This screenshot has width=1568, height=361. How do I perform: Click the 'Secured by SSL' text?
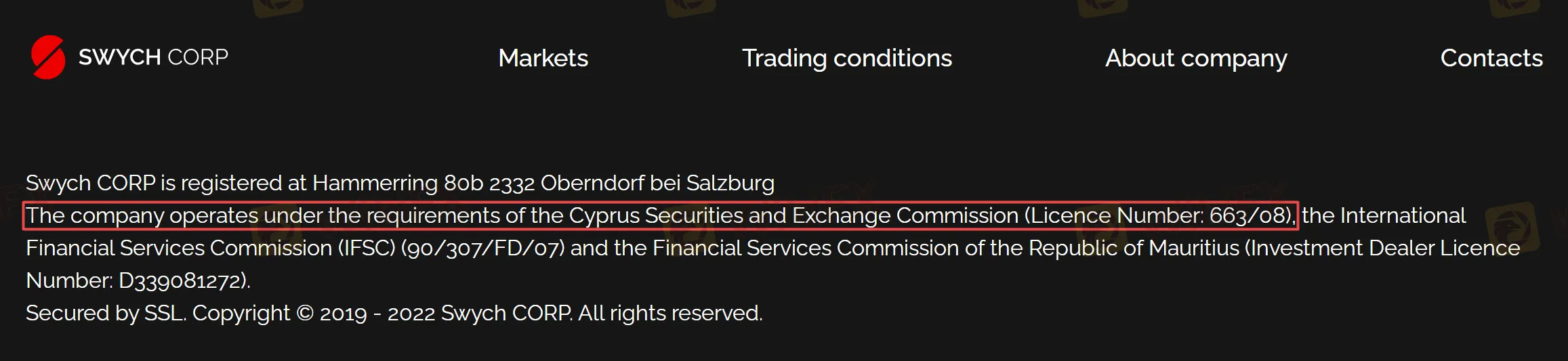(x=105, y=313)
